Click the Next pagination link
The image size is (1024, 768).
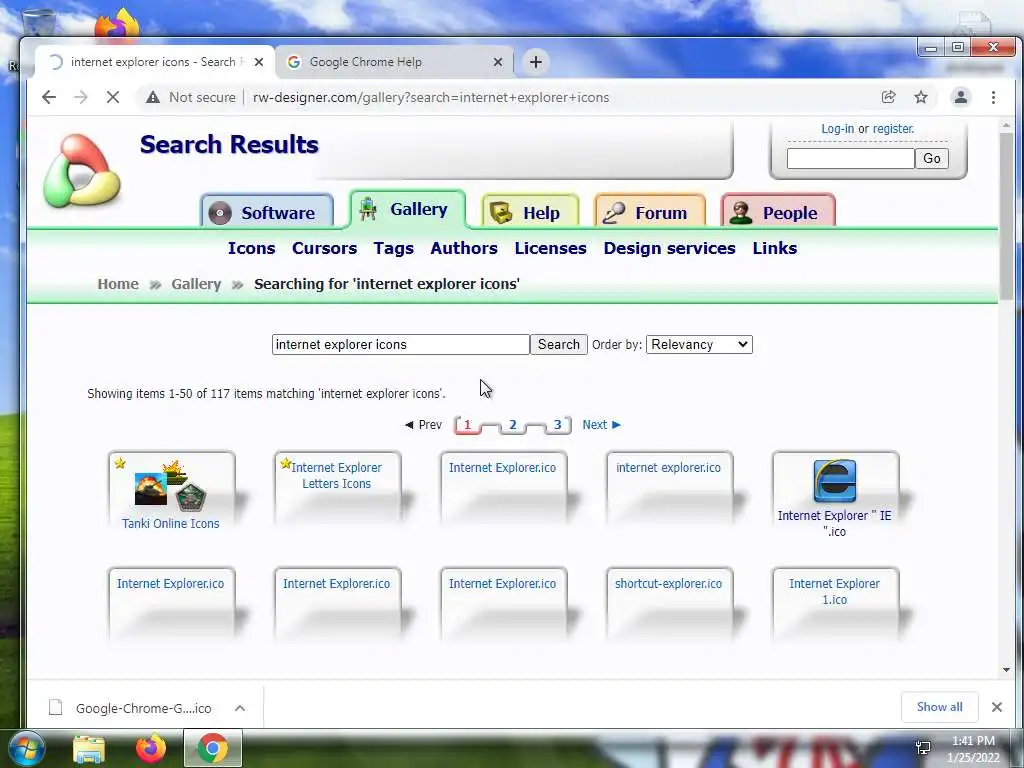point(601,424)
